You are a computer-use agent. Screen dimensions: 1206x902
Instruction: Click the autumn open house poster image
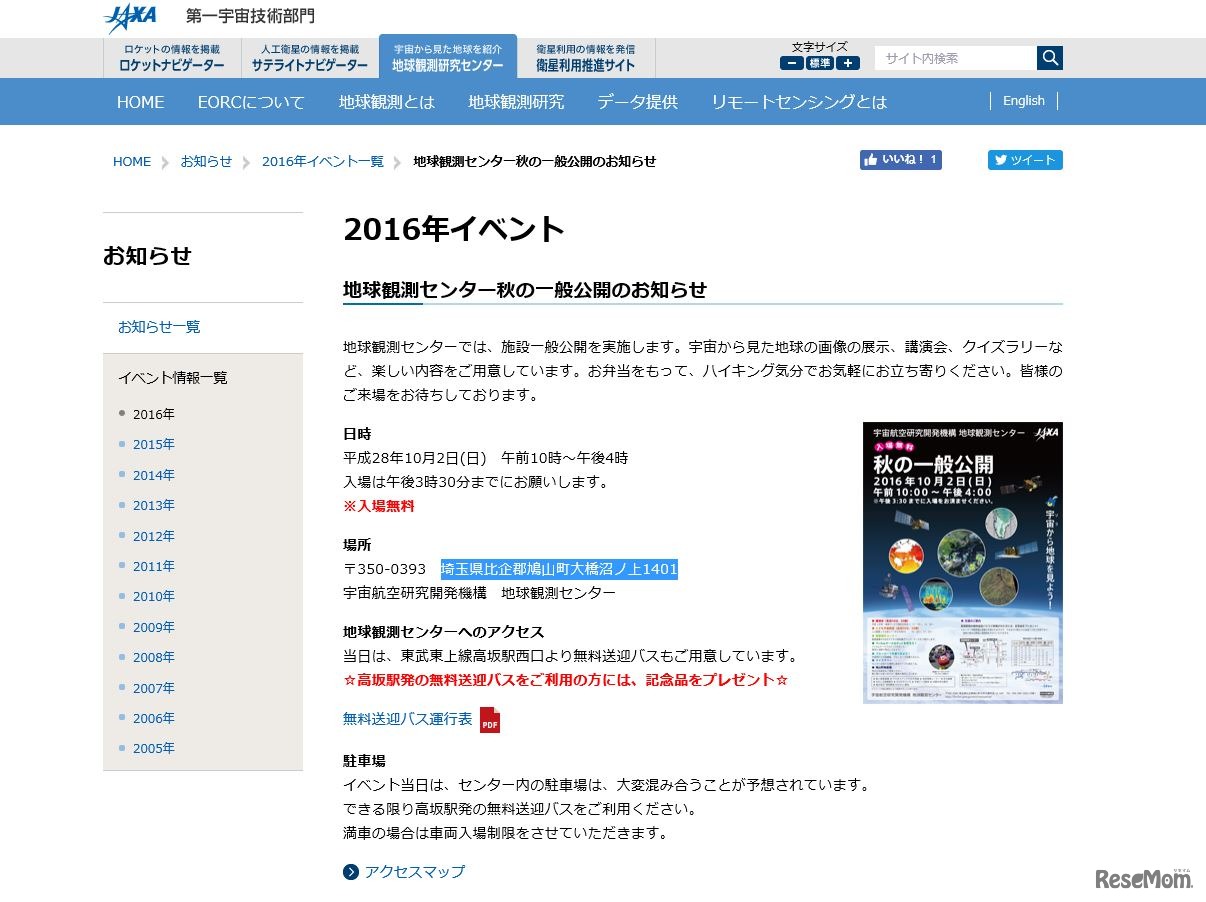pos(963,563)
